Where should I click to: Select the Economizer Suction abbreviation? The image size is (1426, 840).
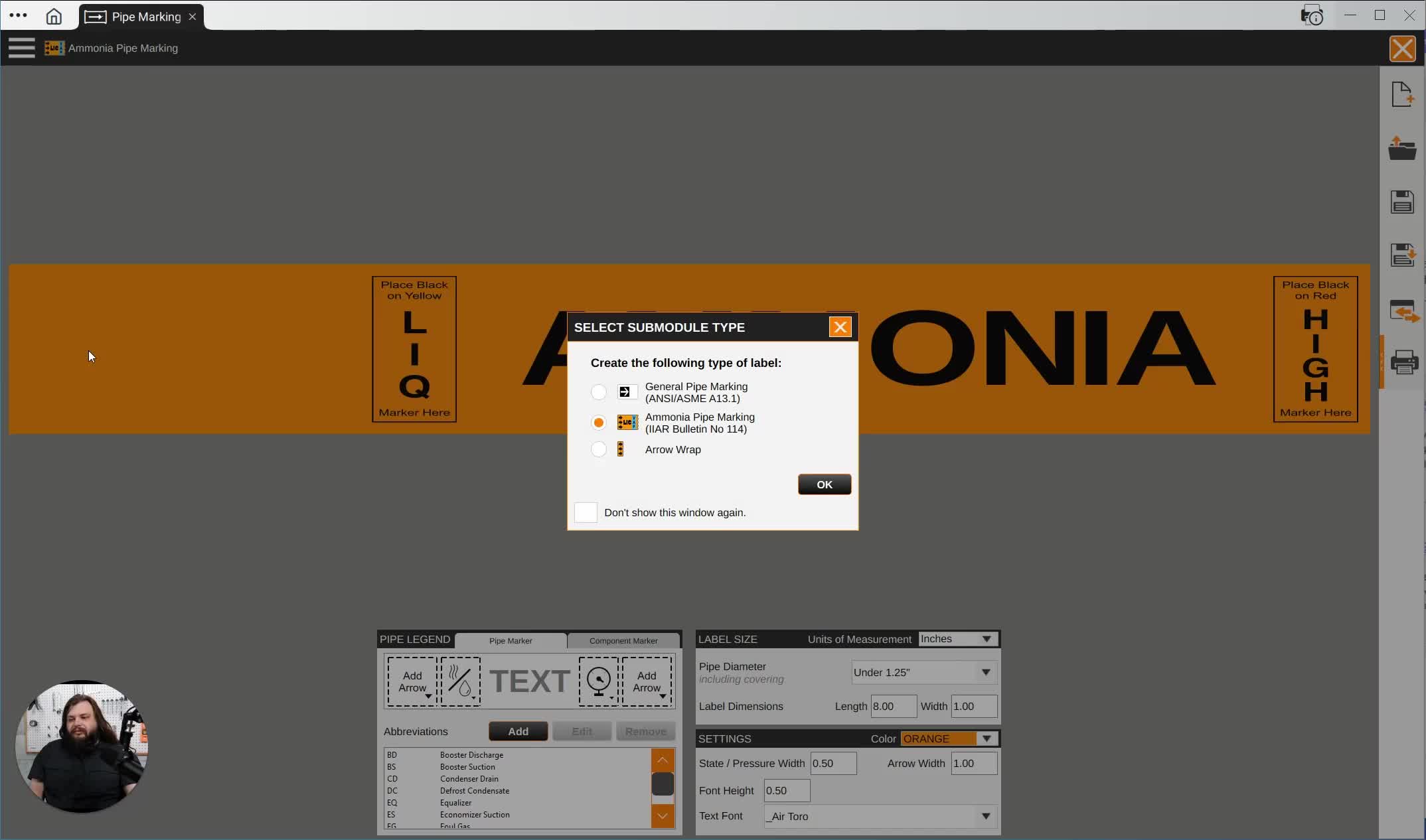[x=517, y=815]
